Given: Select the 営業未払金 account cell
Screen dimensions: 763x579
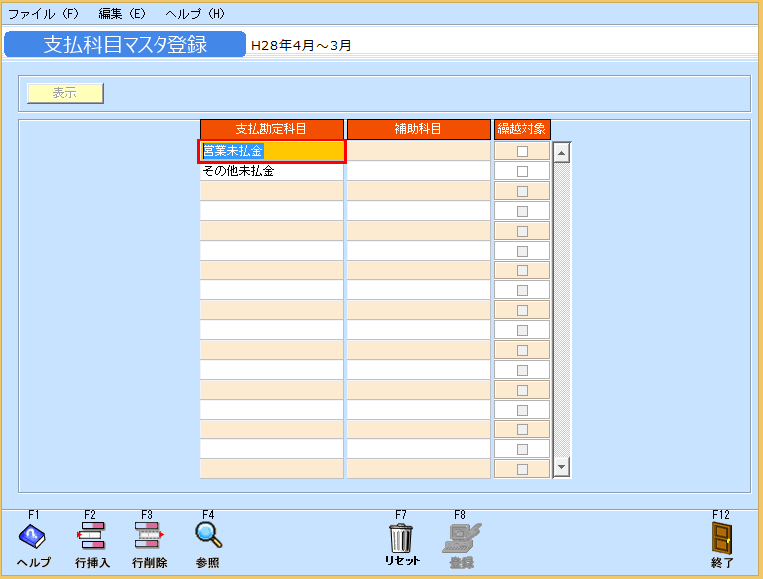Looking at the screenshot, I should [x=272, y=151].
